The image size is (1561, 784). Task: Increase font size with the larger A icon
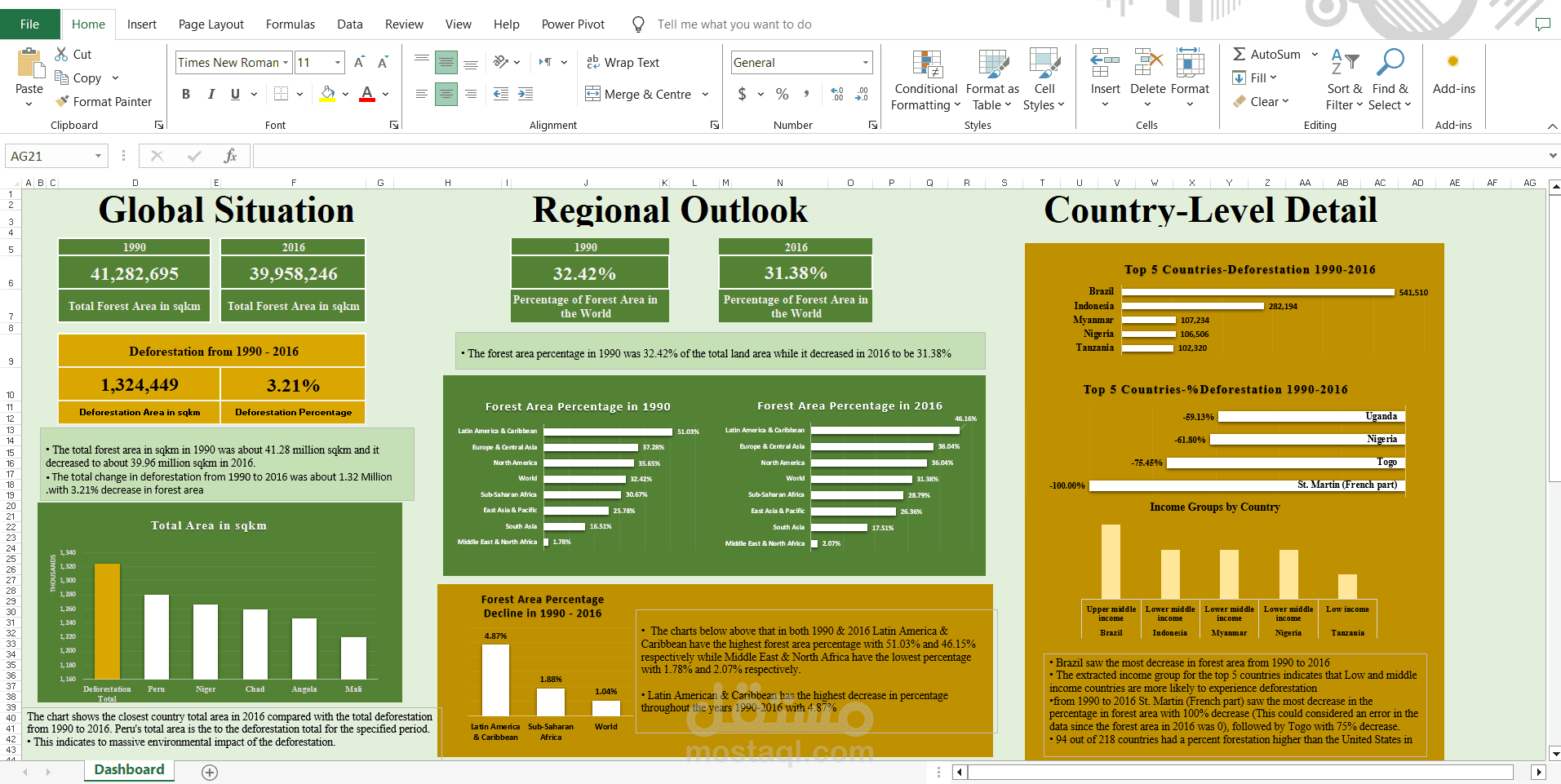[360, 62]
